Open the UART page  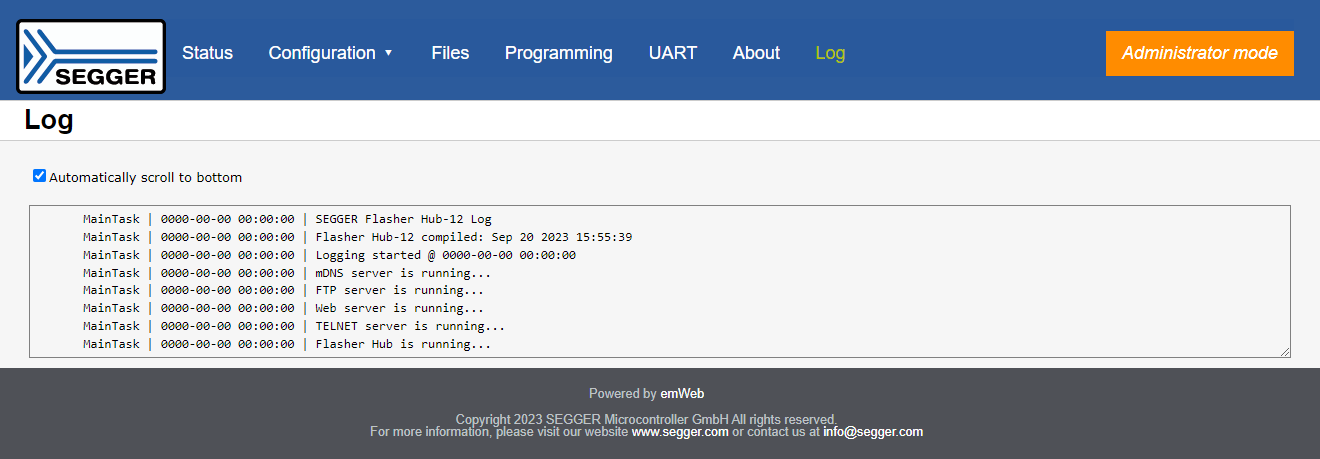tap(672, 53)
